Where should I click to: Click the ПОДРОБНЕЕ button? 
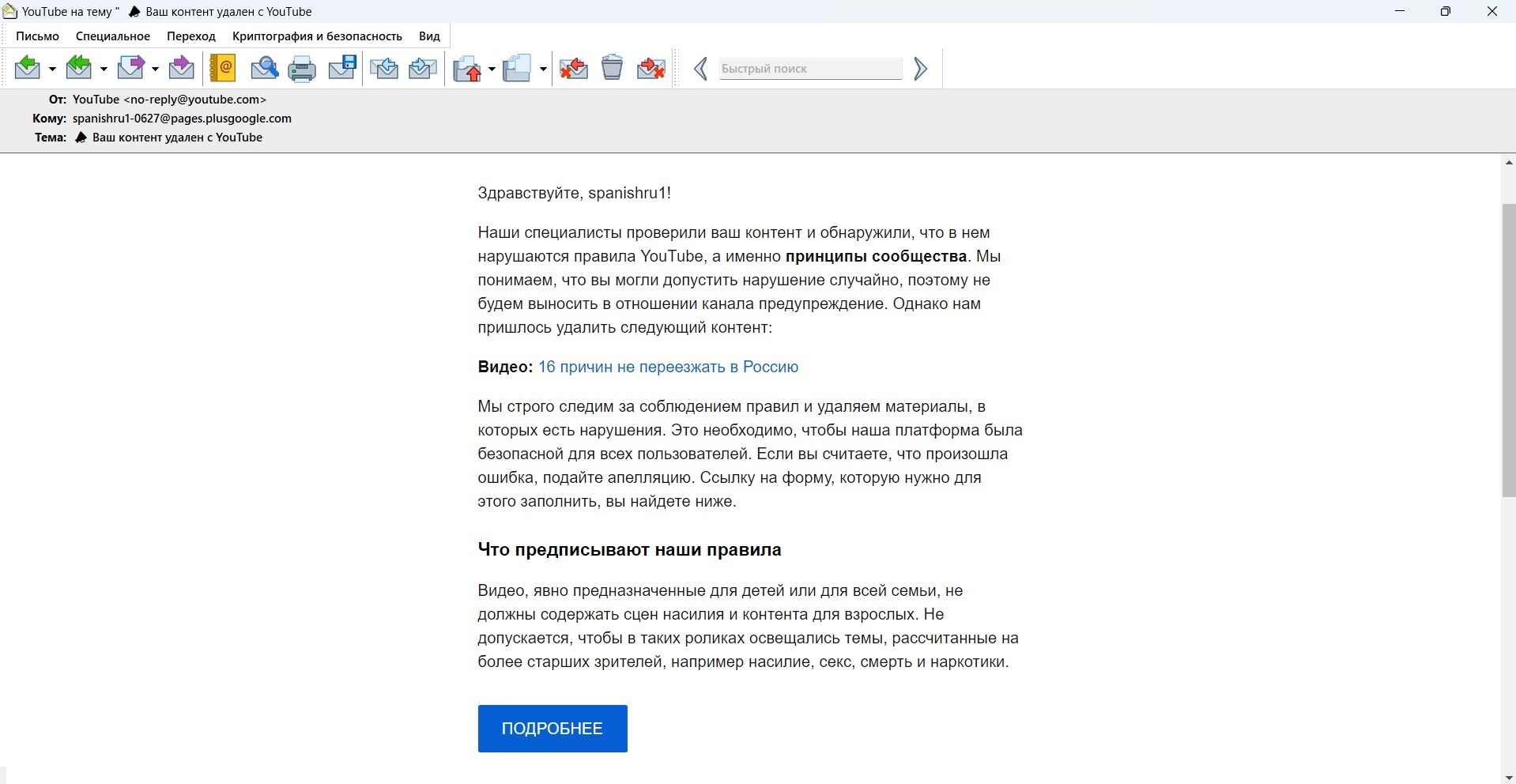(552, 729)
